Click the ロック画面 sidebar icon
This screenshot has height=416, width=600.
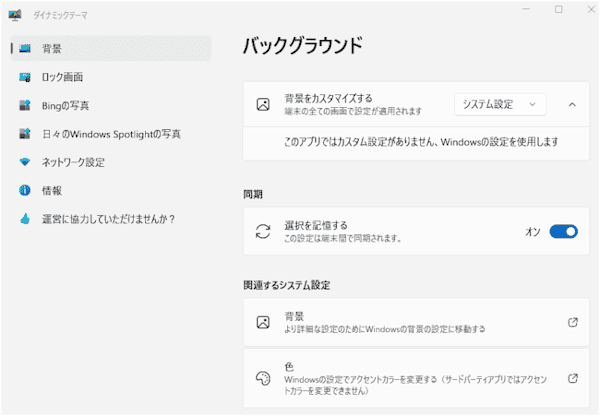pyautogui.click(x=25, y=77)
